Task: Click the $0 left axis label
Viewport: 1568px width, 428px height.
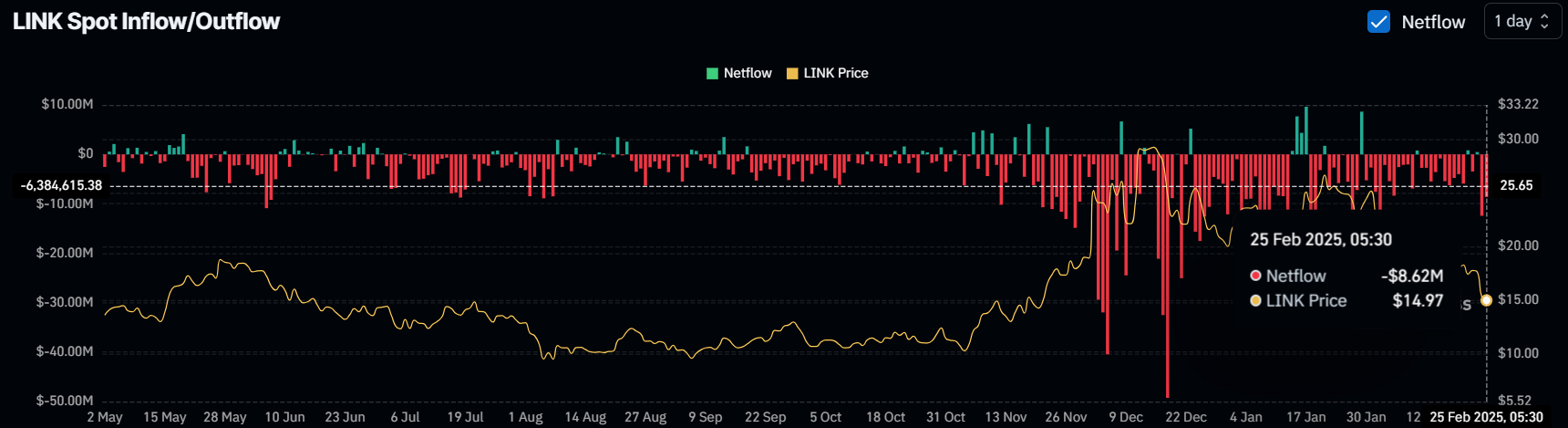Action: click(x=85, y=153)
